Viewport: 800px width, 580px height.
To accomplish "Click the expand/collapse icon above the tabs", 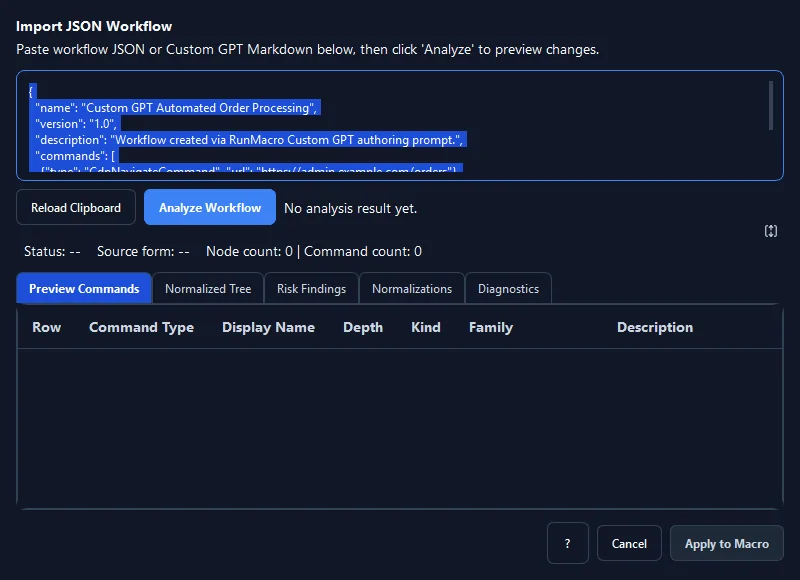I will point(770,231).
